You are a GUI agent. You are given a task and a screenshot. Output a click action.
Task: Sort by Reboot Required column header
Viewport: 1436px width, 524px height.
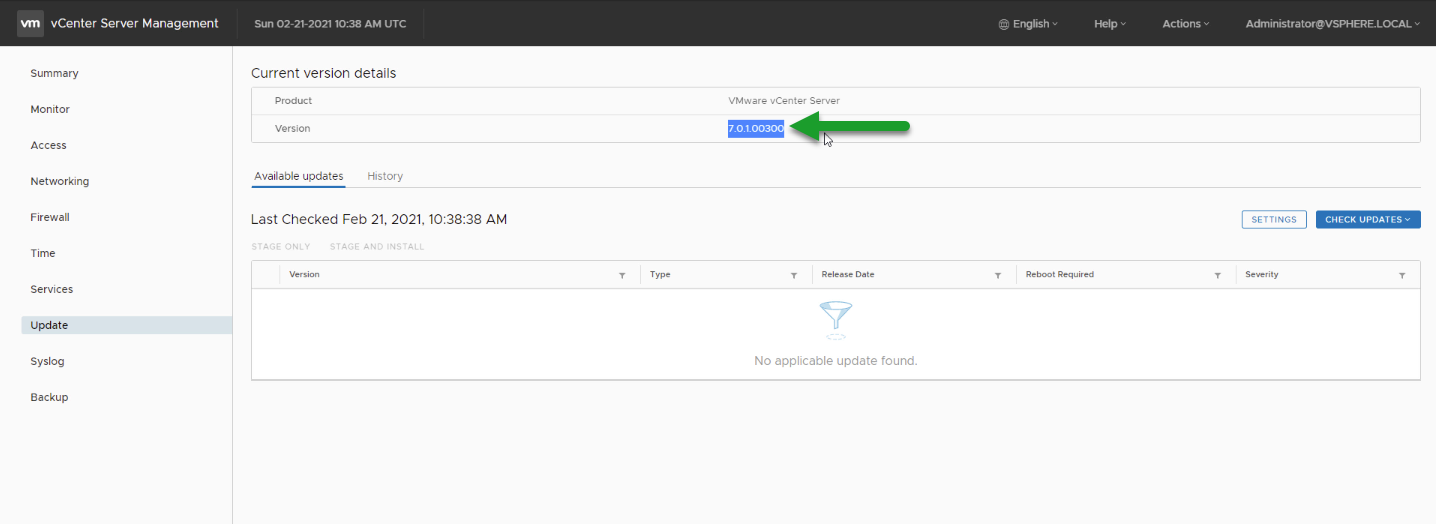coord(1060,274)
